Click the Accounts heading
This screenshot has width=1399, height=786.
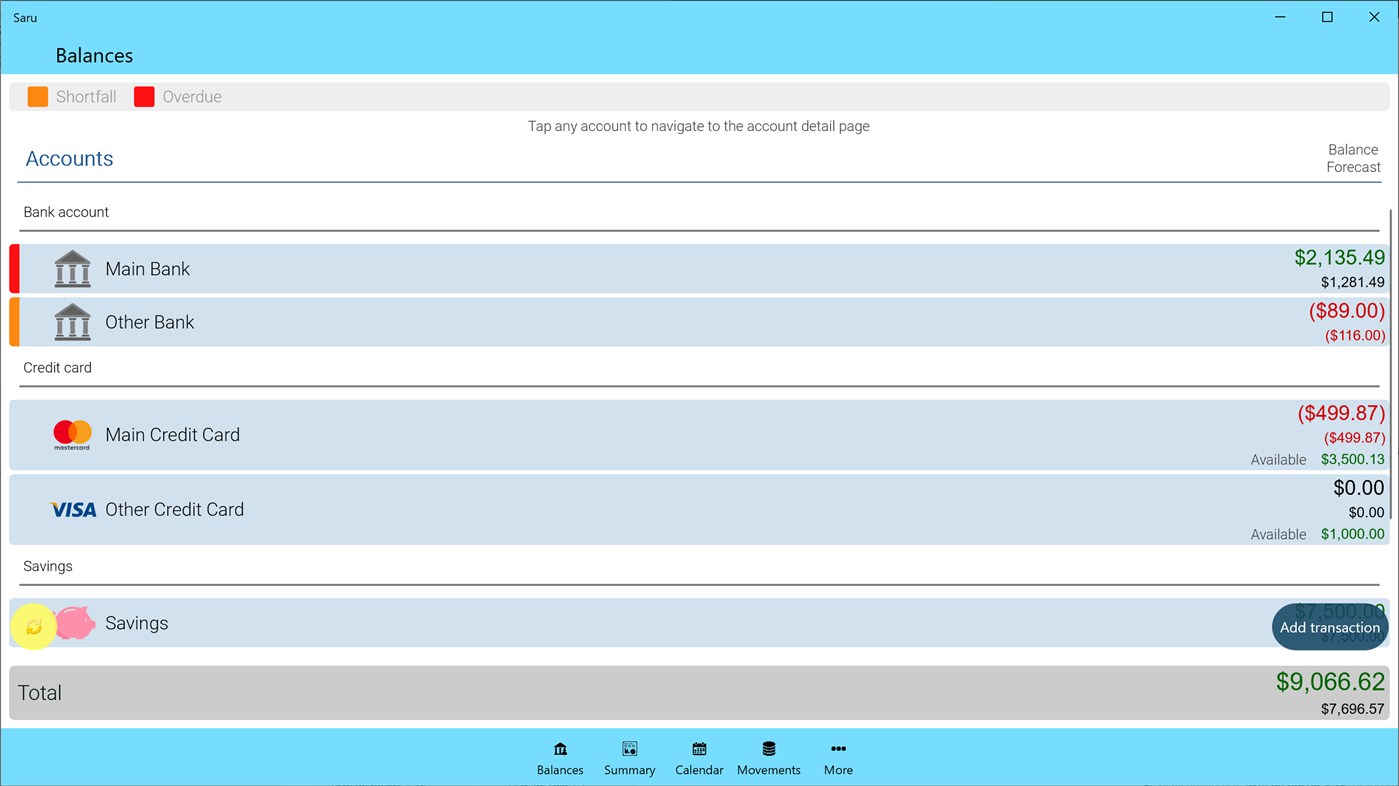click(x=69, y=158)
